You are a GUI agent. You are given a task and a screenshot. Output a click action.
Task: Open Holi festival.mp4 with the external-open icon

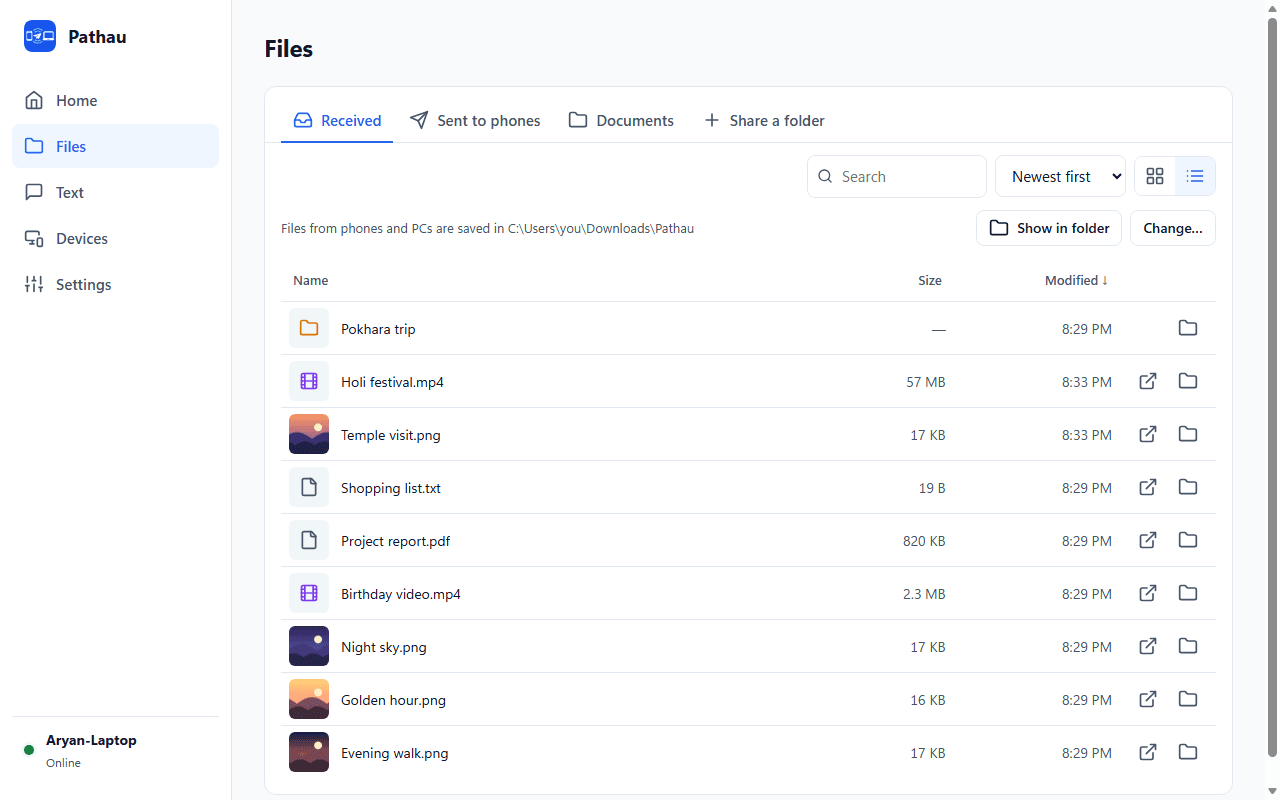[x=1148, y=381]
